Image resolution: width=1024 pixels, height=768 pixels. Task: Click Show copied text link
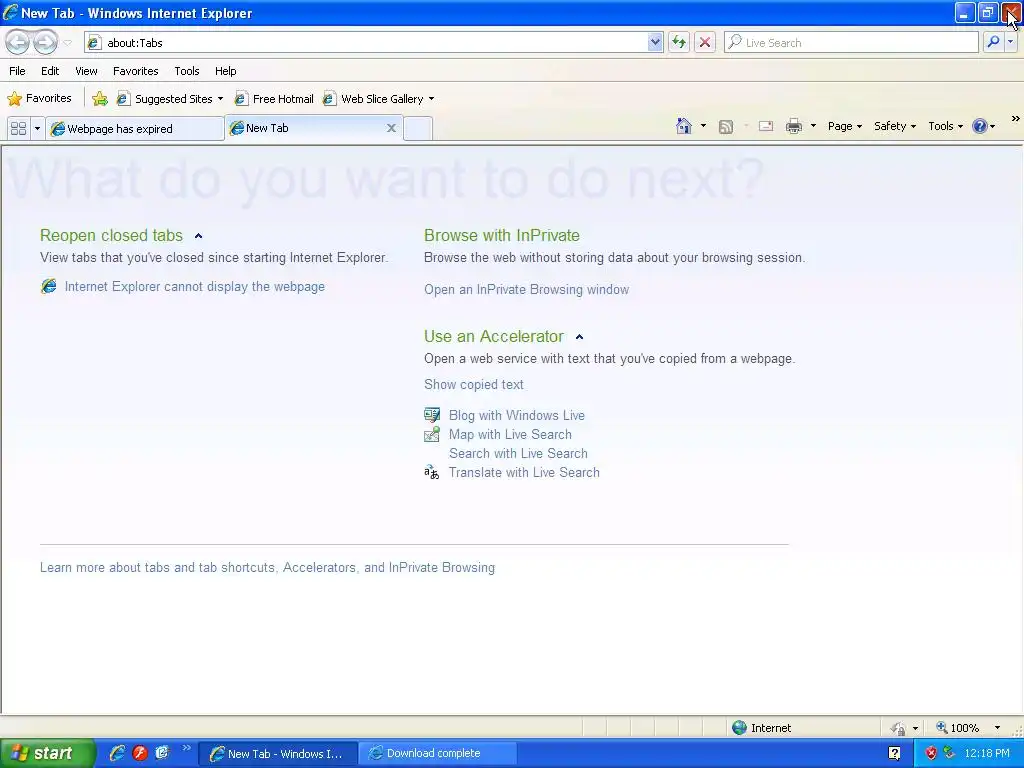pos(473,385)
